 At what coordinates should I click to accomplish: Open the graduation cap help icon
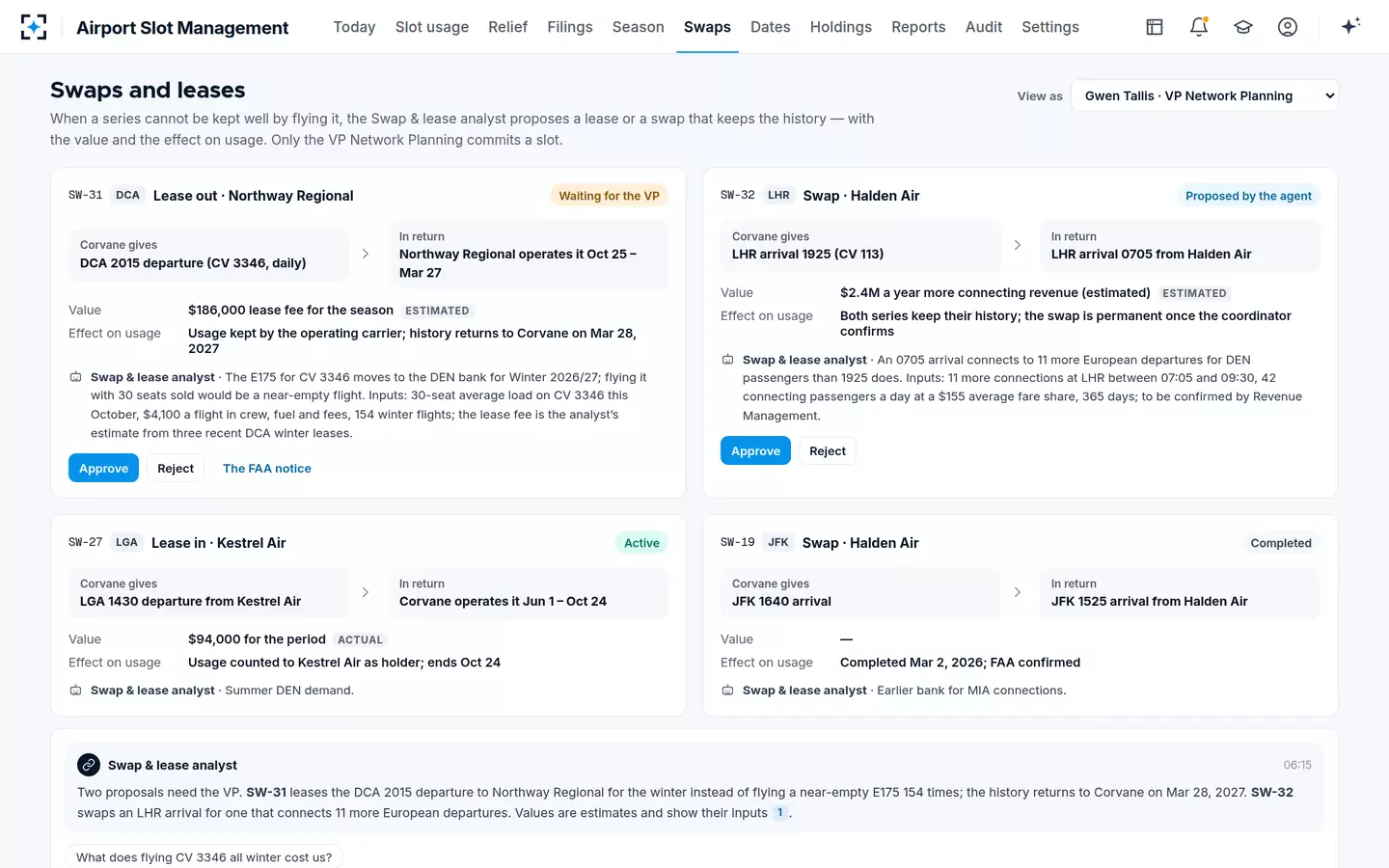tap(1243, 27)
